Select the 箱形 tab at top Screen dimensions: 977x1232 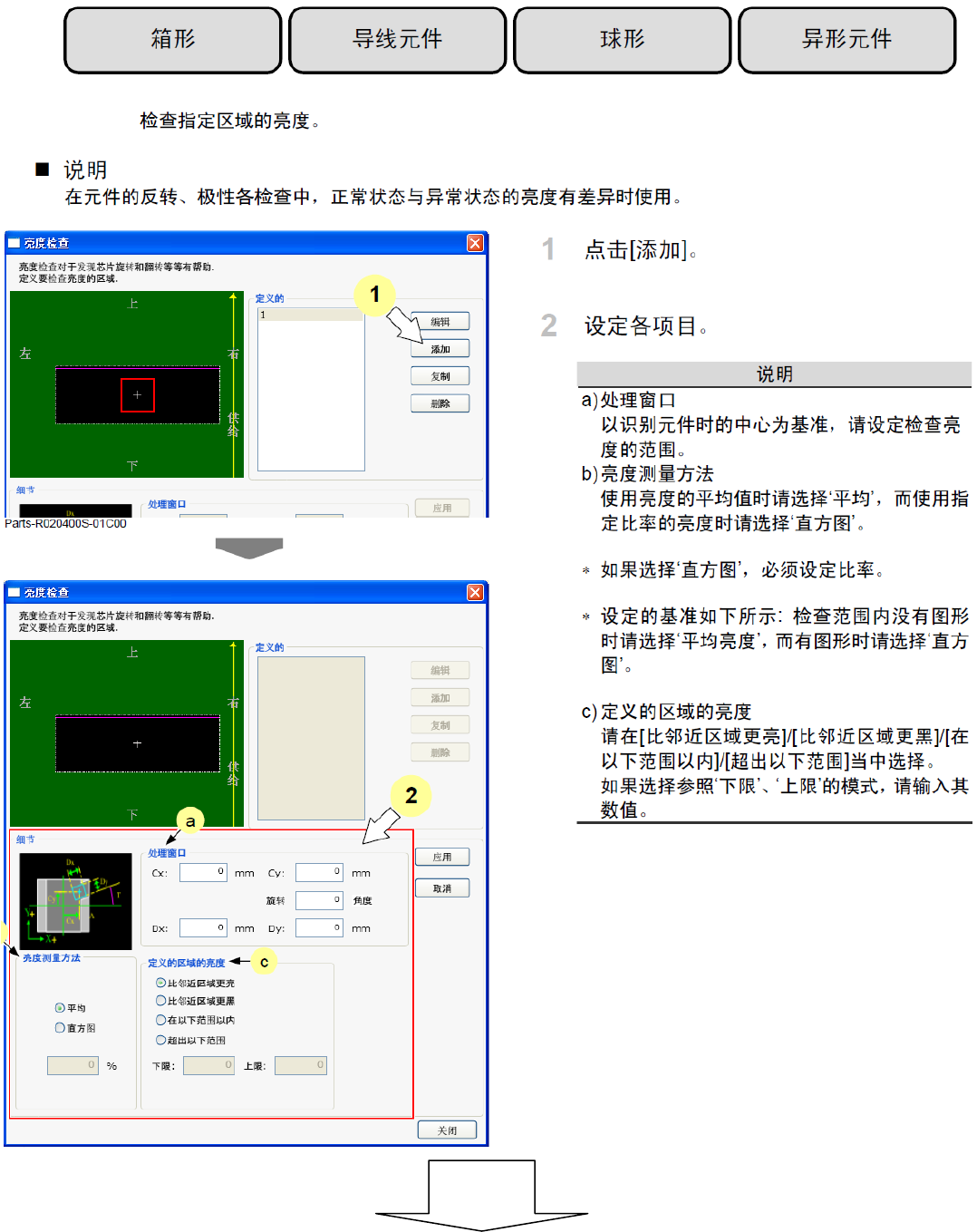(173, 40)
